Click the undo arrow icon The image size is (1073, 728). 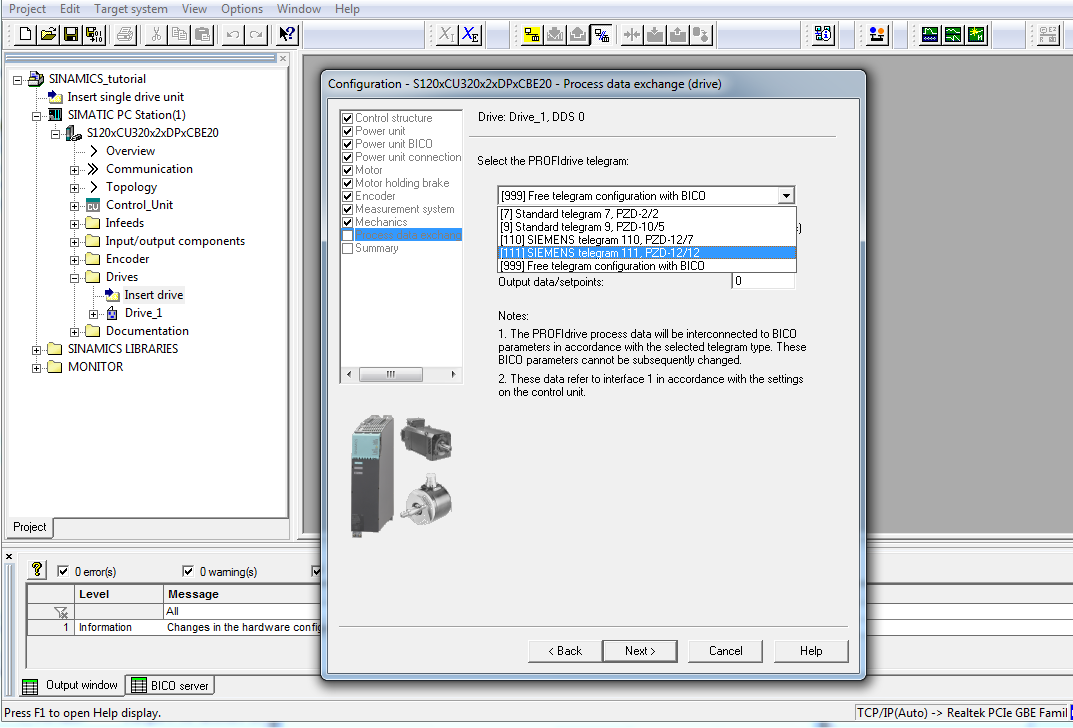(233, 34)
